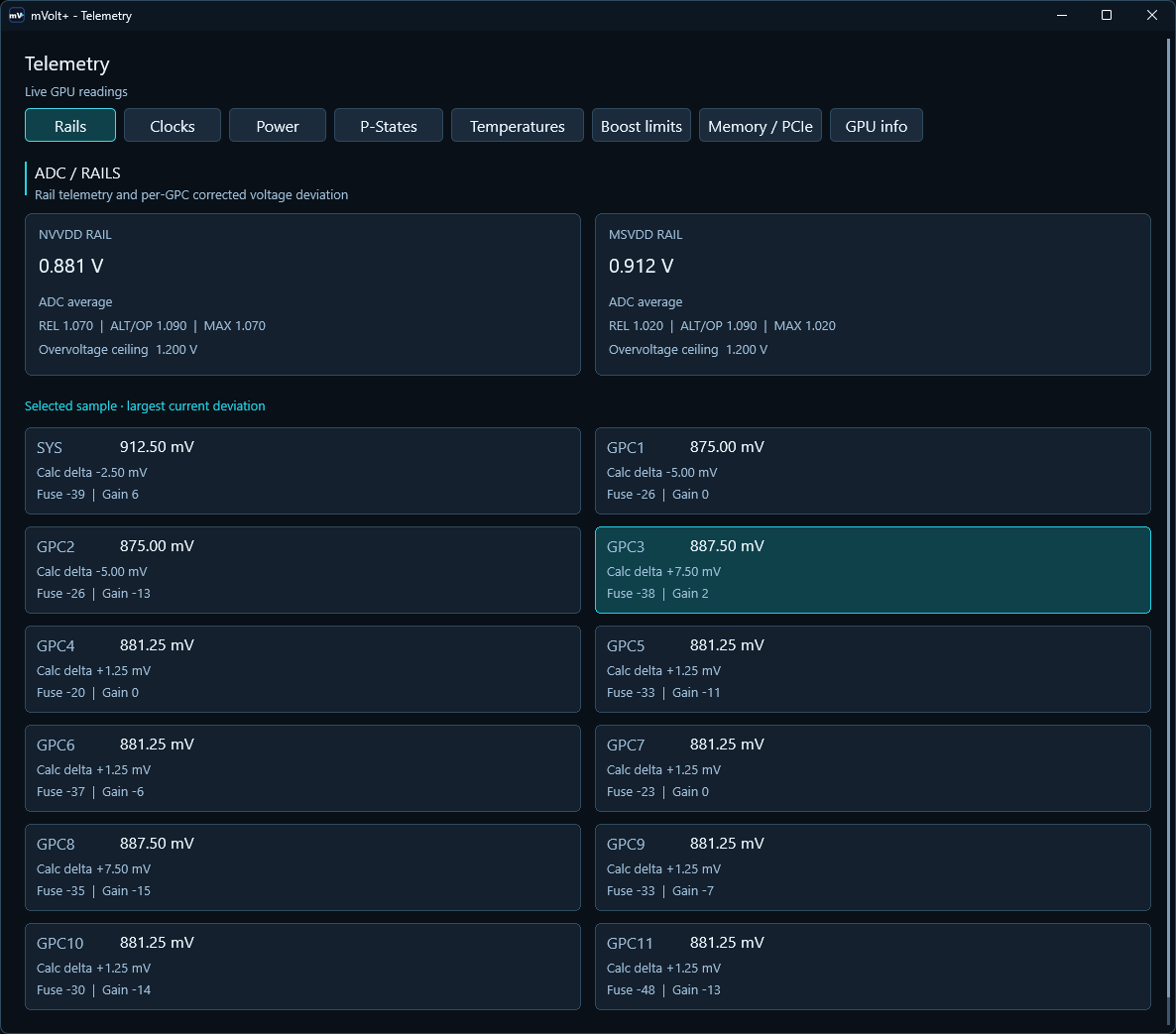1176x1034 pixels.
Task: Open the Power tab
Action: pyautogui.click(x=278, y=125)
